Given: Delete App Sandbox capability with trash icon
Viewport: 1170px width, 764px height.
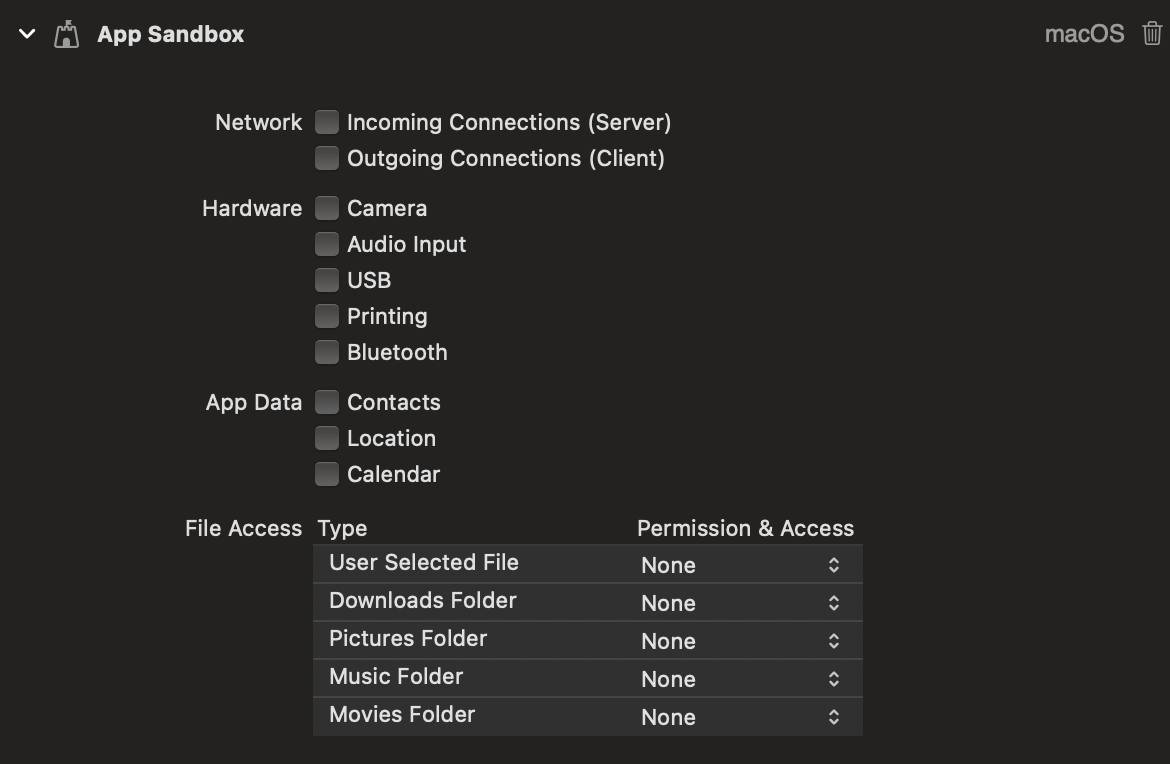Looking at the screenshot, I should point(1152,34).
